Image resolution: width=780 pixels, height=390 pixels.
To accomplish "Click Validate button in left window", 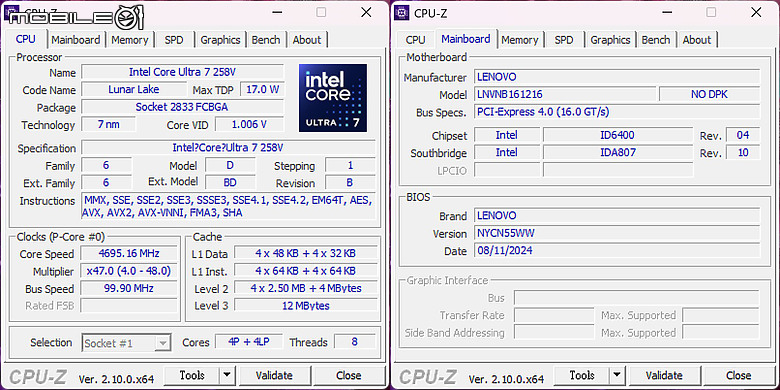I will coord(274,375).
